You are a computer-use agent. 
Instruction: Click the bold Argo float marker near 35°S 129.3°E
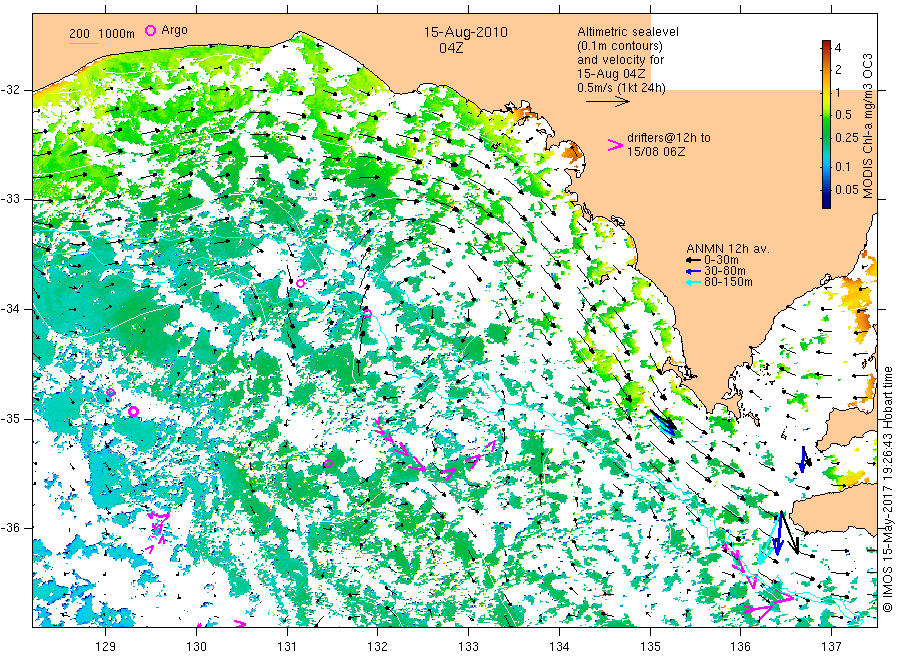[133, 411]
